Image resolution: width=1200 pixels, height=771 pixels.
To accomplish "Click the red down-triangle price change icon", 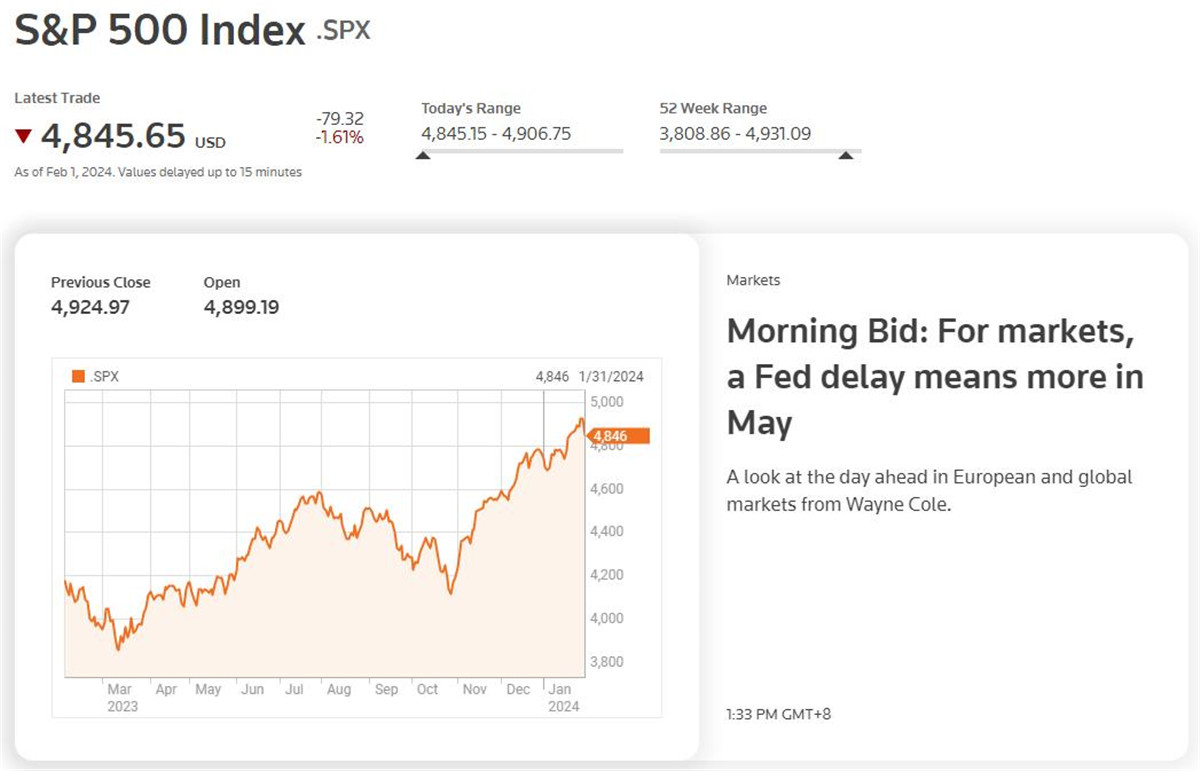I will [24, 136].
